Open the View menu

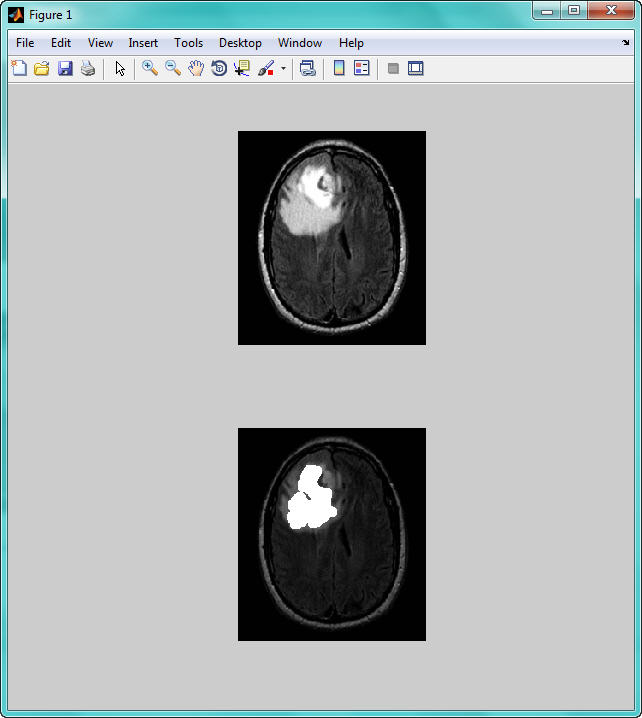click(x=100, y=43)
